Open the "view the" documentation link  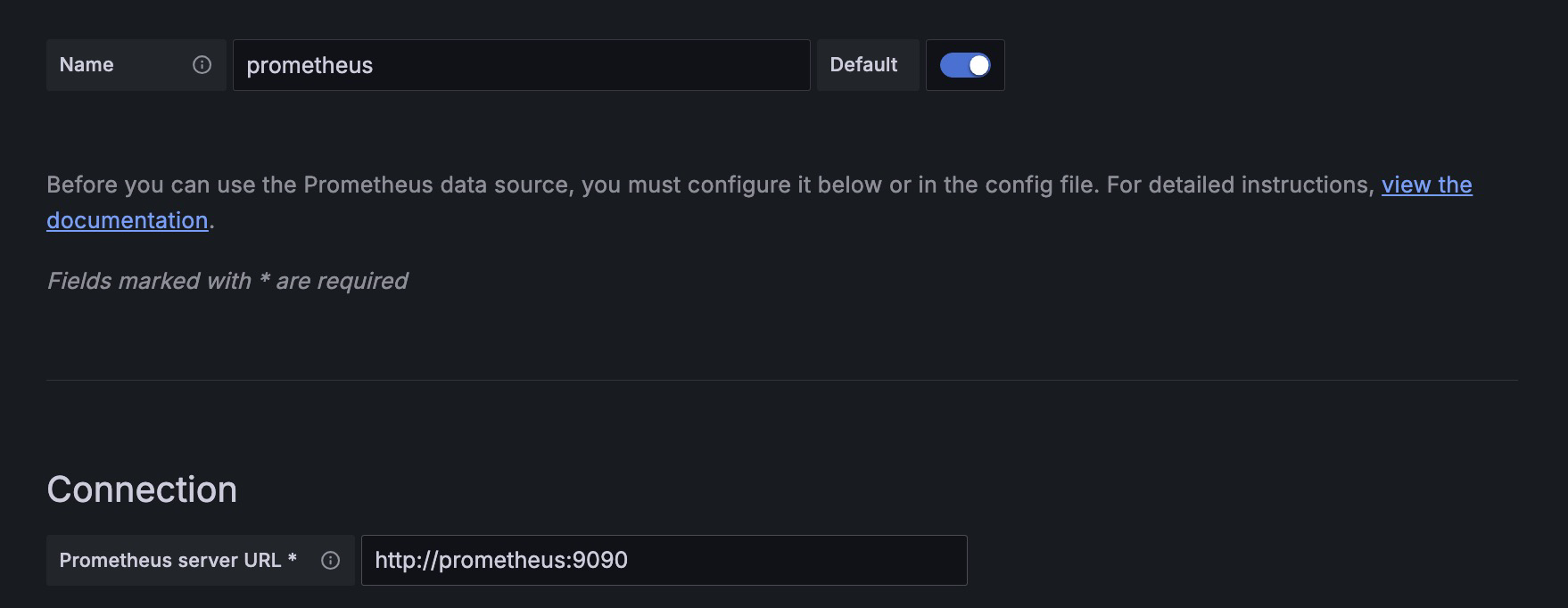pyautogui.click(x=1426, y=185)
